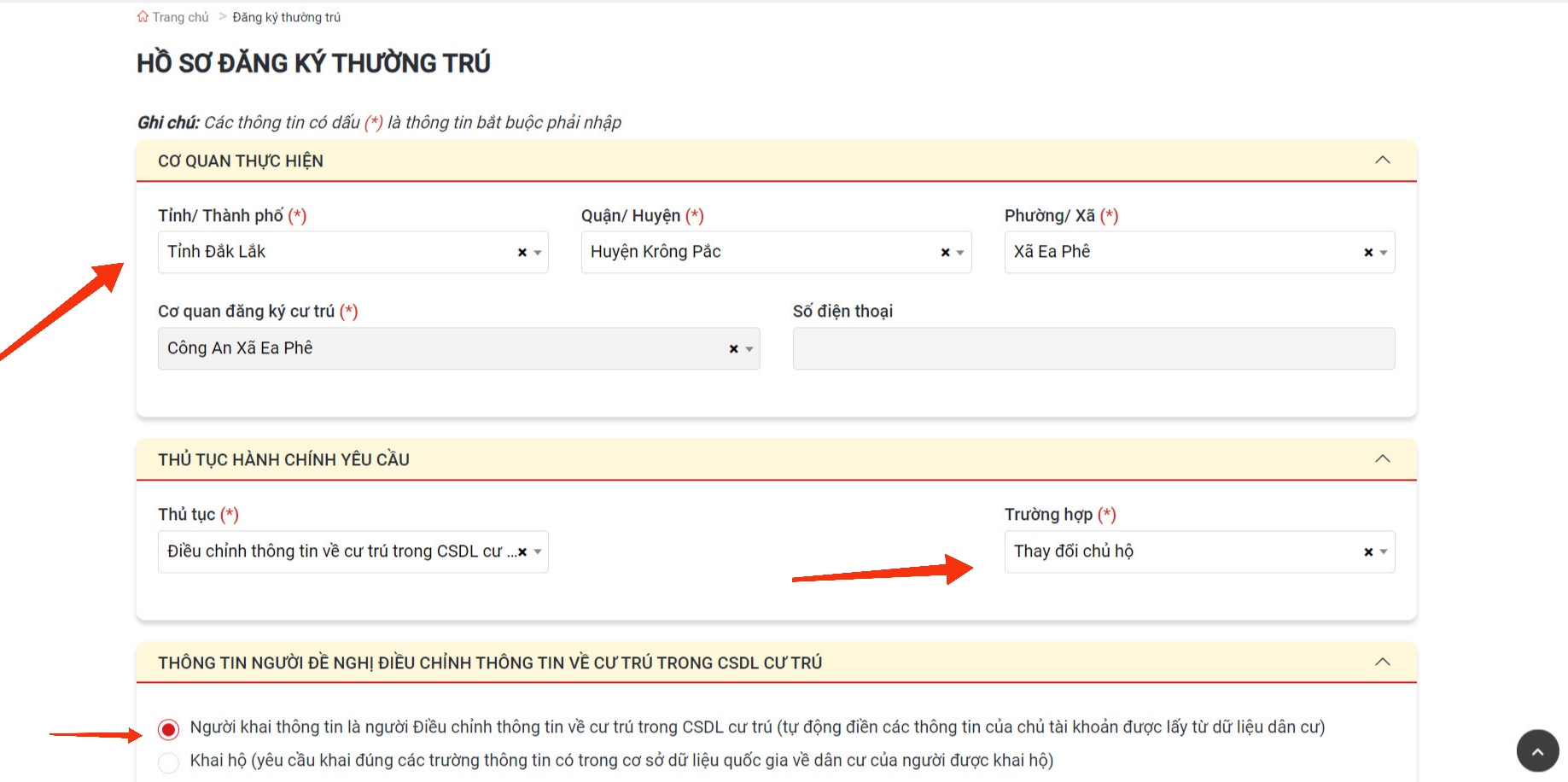Clear the Xã Ea Phê selection

(x=1368, y=253)
